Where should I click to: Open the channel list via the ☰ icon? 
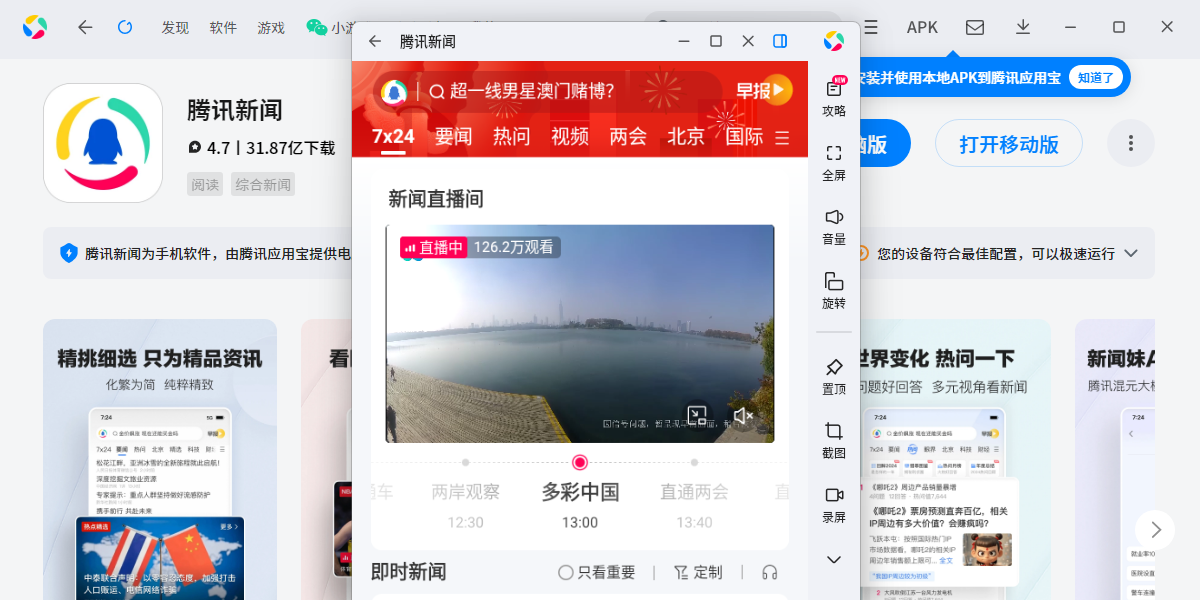(783, 138)
